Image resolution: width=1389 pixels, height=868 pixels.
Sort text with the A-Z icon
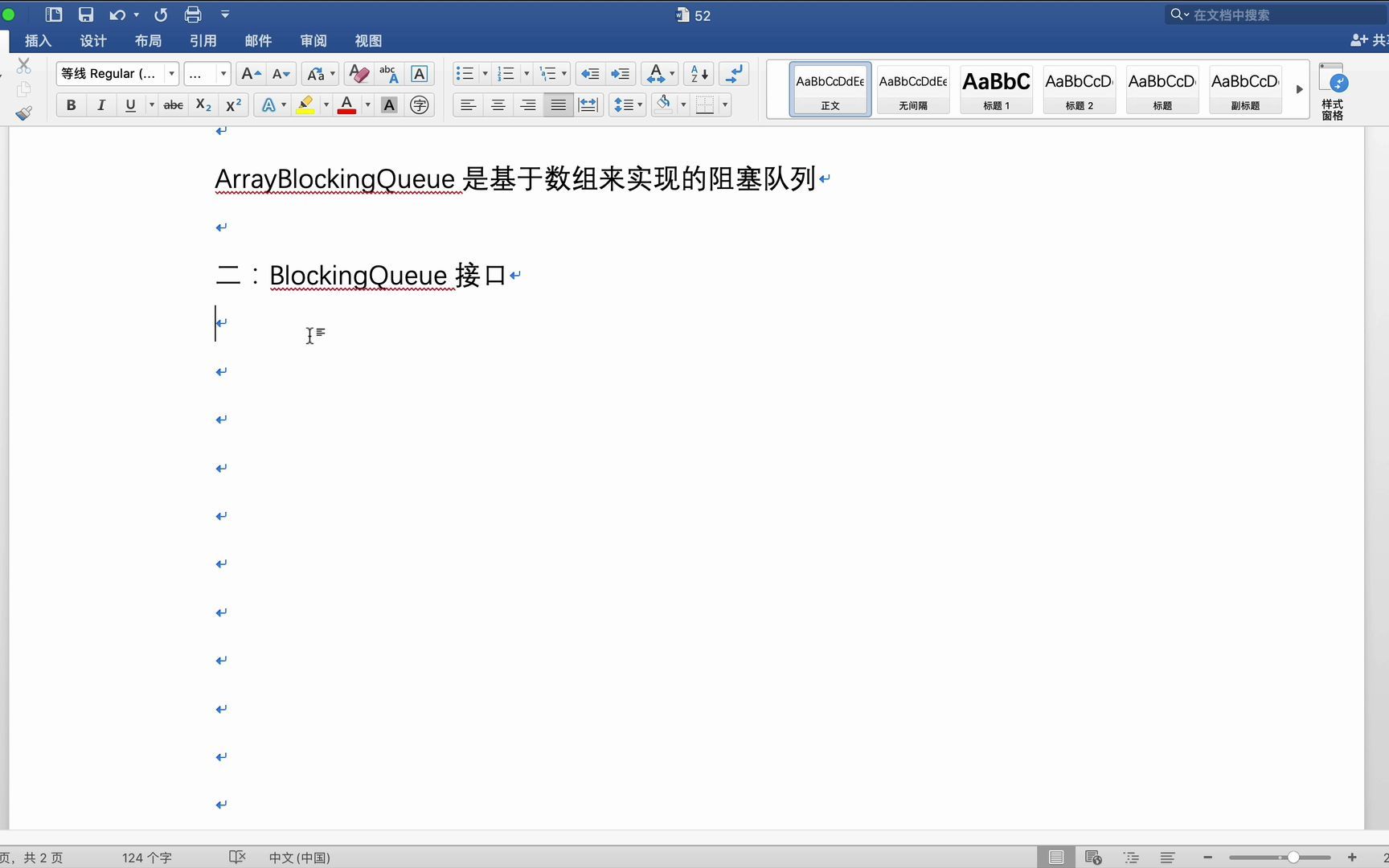coord(699,74)
